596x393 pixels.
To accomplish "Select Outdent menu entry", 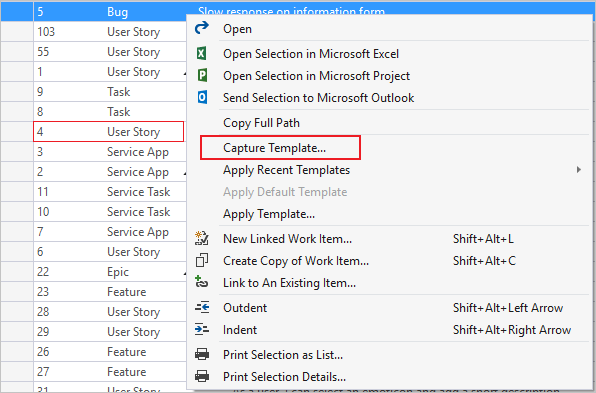I will pyautogui.click(x=390, y=308).
